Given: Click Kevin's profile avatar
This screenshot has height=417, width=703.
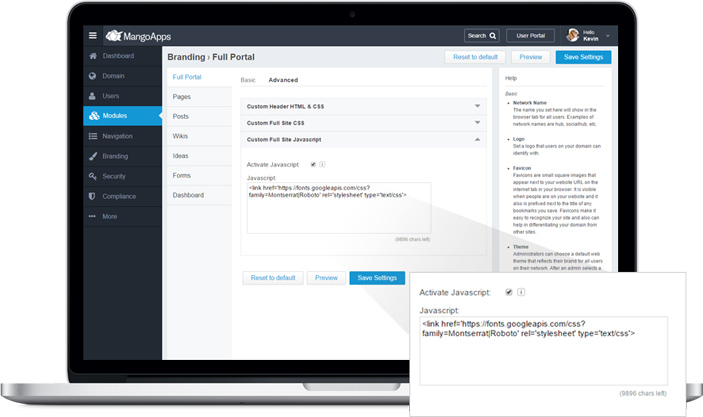Looking at the screenshot, I should pyautogui.click(x=573, y=35).
